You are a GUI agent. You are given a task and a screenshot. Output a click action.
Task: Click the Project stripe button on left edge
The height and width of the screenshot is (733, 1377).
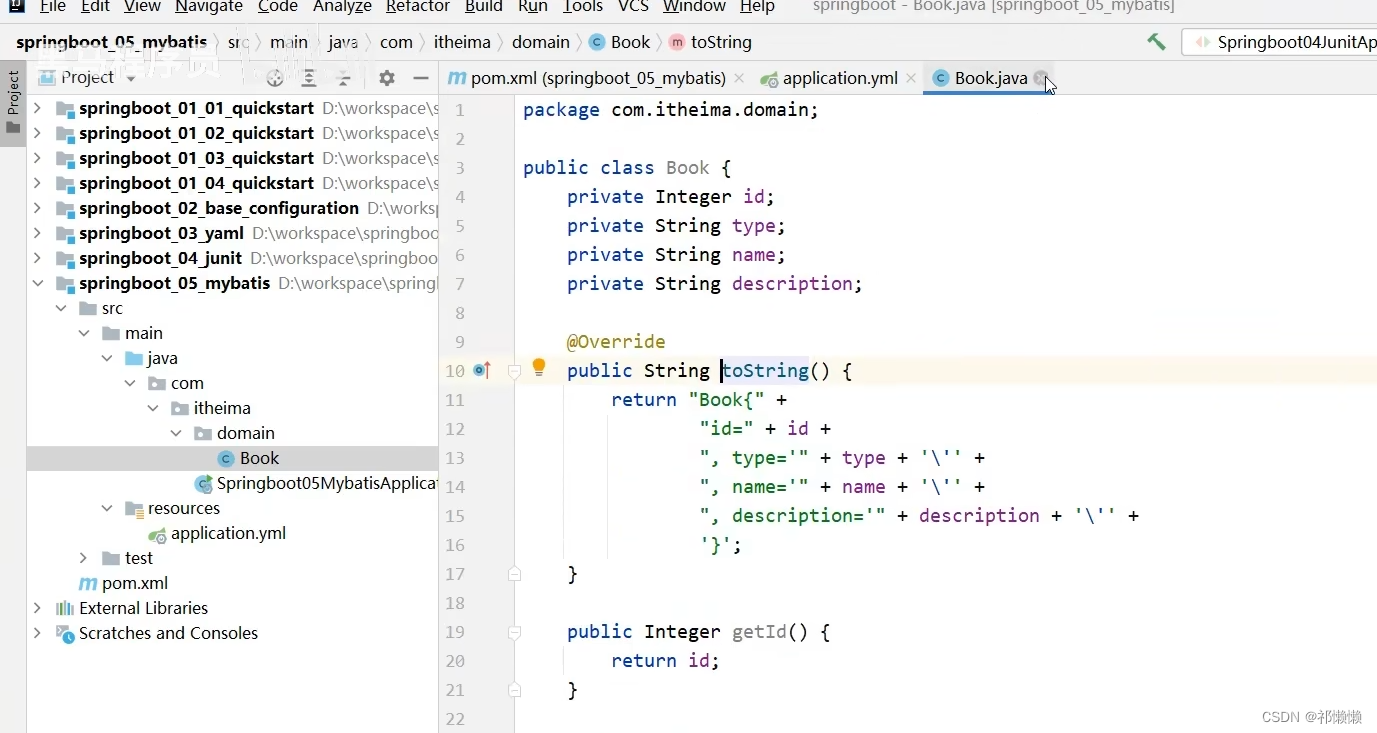[x=13, y=97]
